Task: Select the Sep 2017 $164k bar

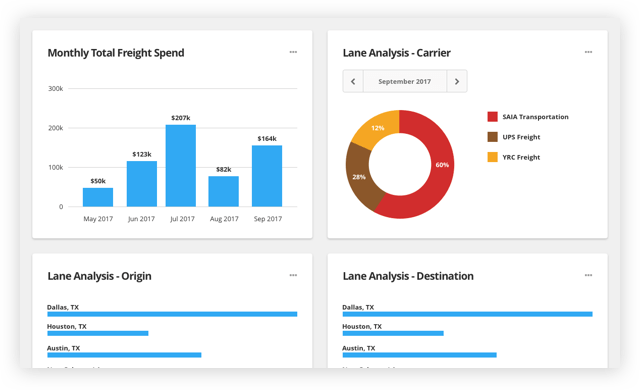Action: click(x=267, y=176)
